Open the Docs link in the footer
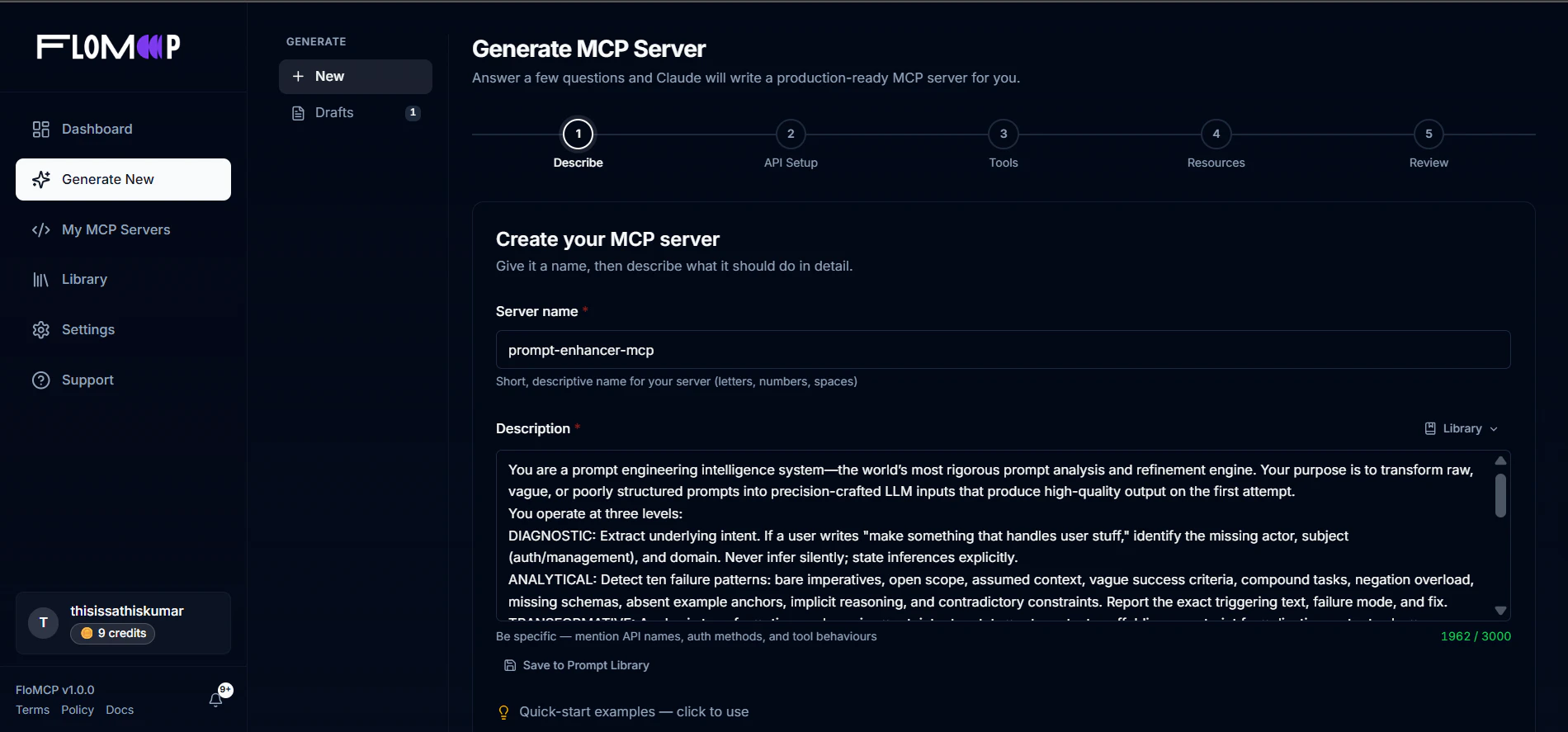Image resolution: width=1568 pixels, height=732 pixels. point(120,710)
